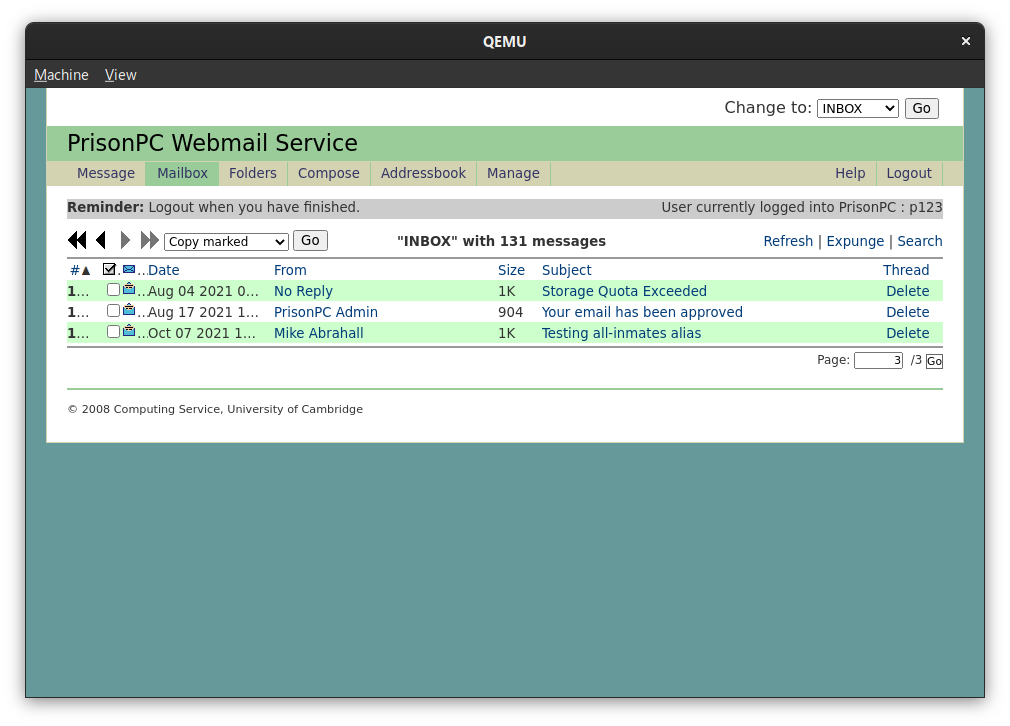Tick checkbox for No Reply message

[x=113, y=290]
